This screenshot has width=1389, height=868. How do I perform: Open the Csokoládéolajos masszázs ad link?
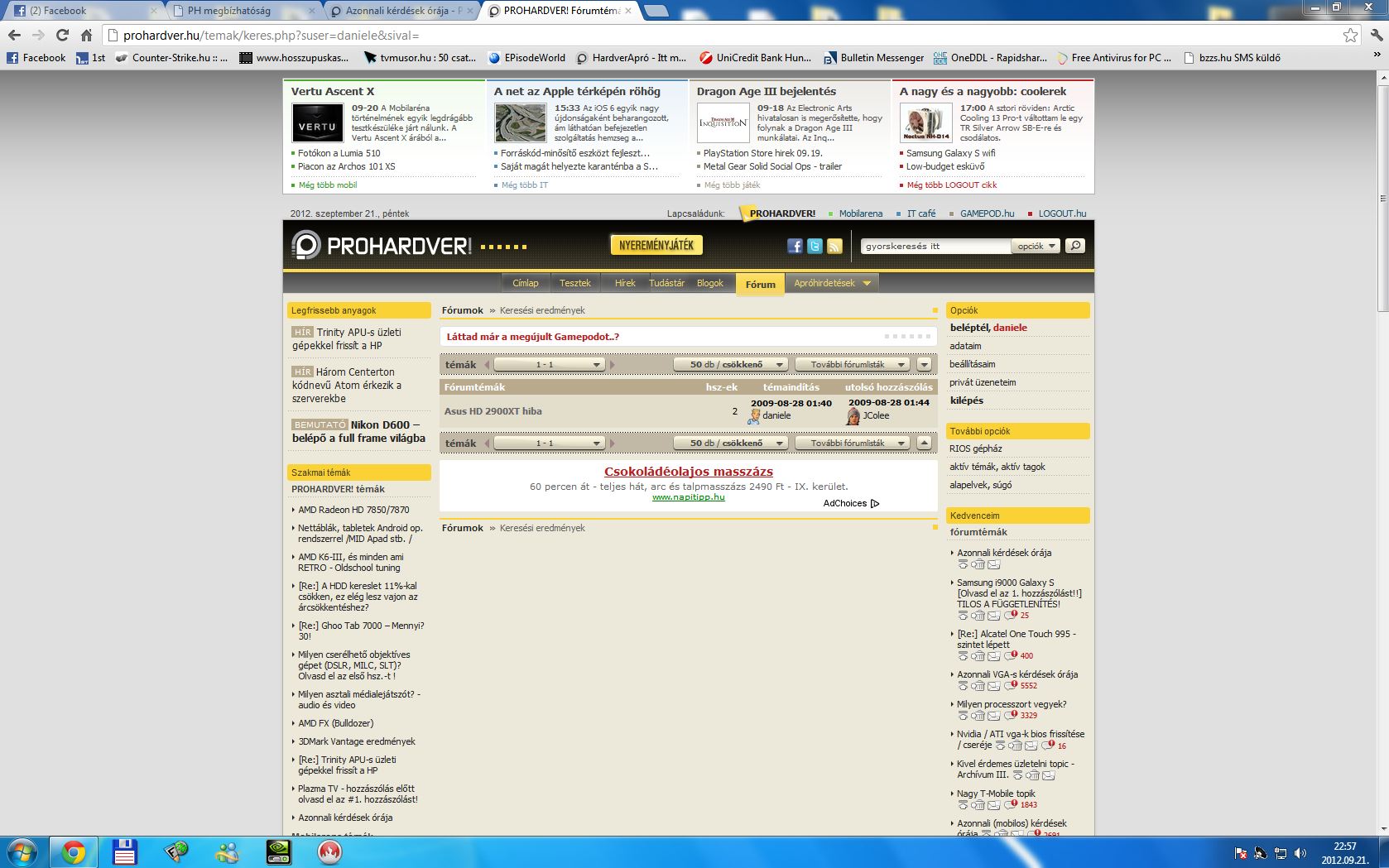(x=689, y=472)
